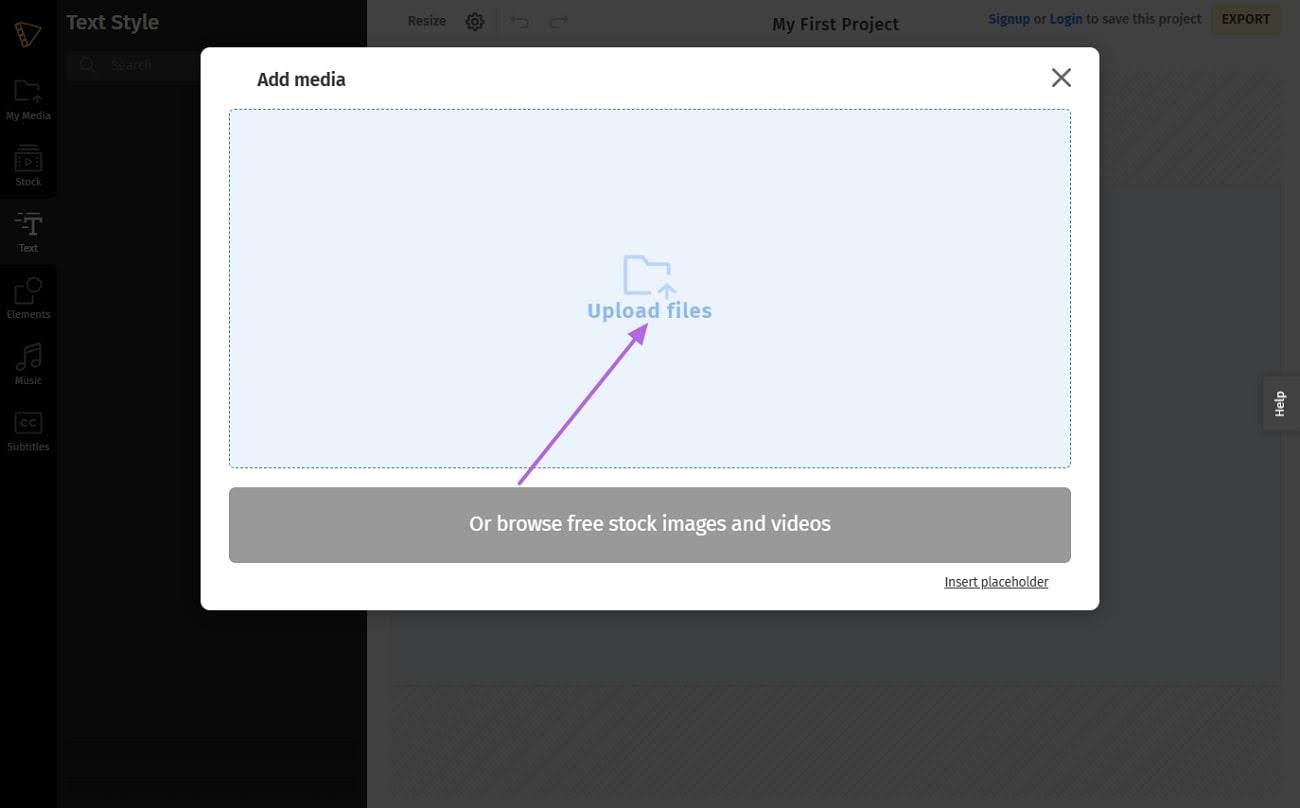Close the Add media dialog
1300x808 pixels.
point(1061,78)
